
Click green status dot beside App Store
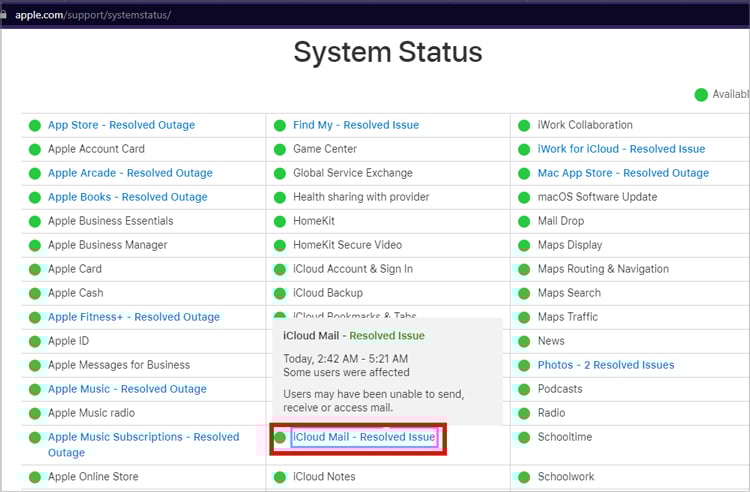pyautogui.click(x=35, y=125)
